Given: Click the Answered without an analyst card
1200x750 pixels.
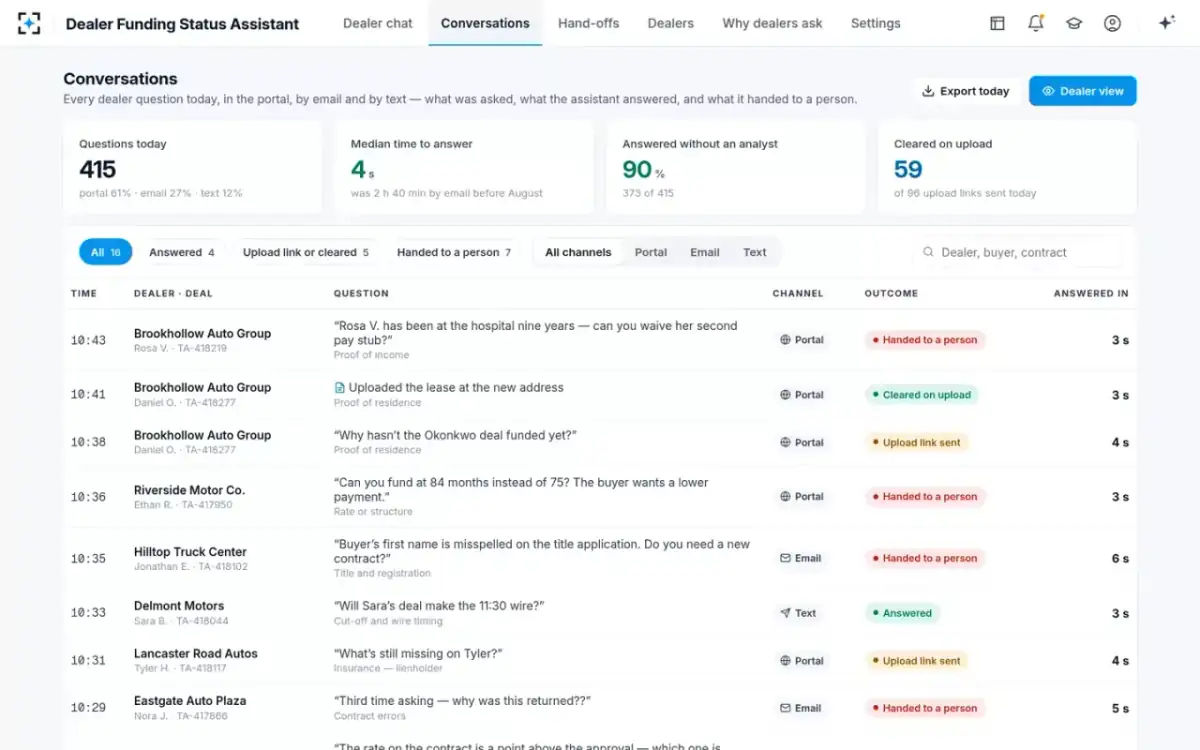Looking at the screenshot, I should tap(735, 167).
